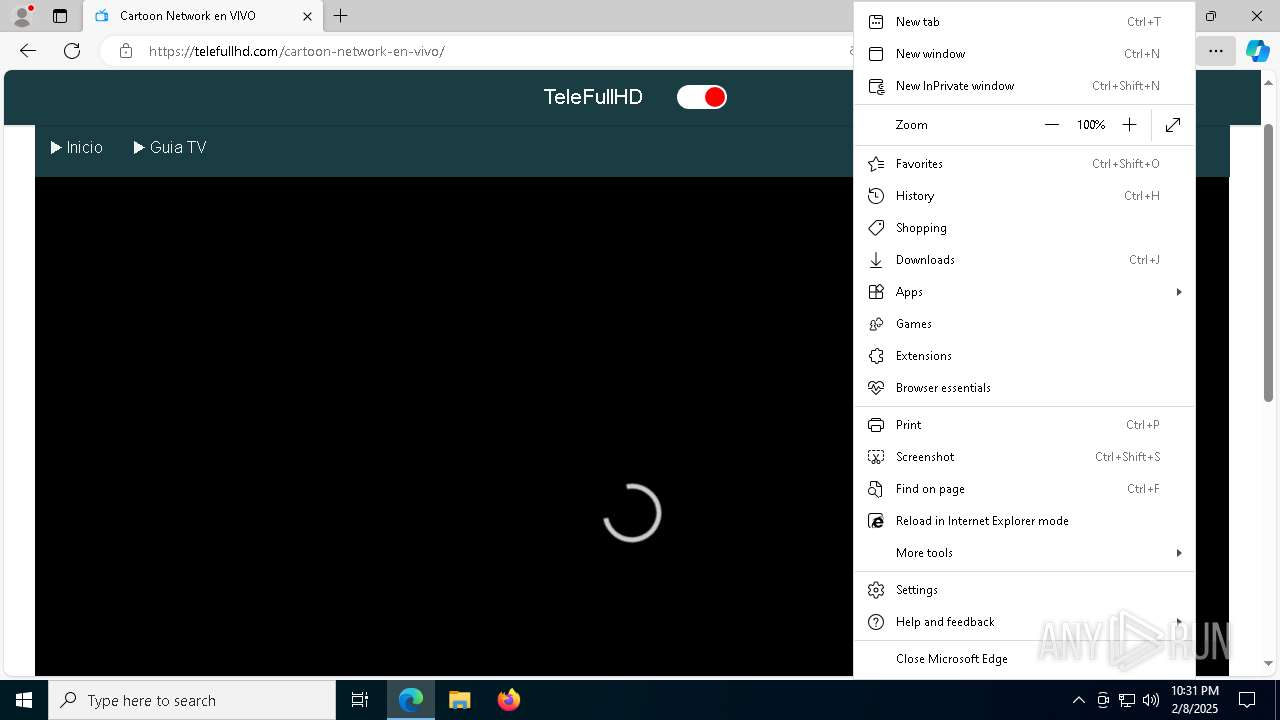The image size is (1280, 720).
Task: Choose New InPrivate window entry
Action: (1024, 86)
